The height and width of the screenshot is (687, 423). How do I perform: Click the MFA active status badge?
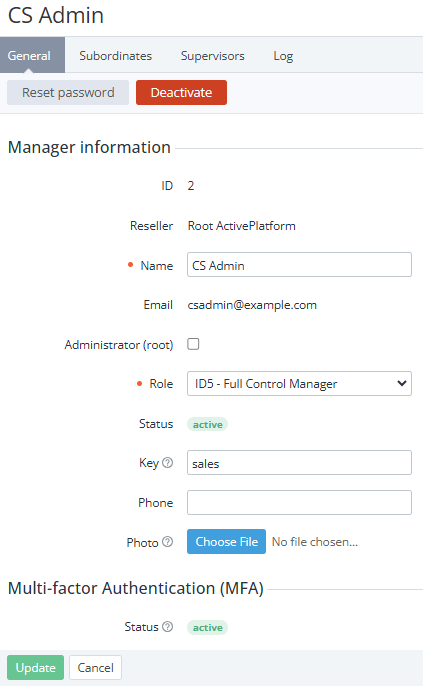tap(208, 627)
